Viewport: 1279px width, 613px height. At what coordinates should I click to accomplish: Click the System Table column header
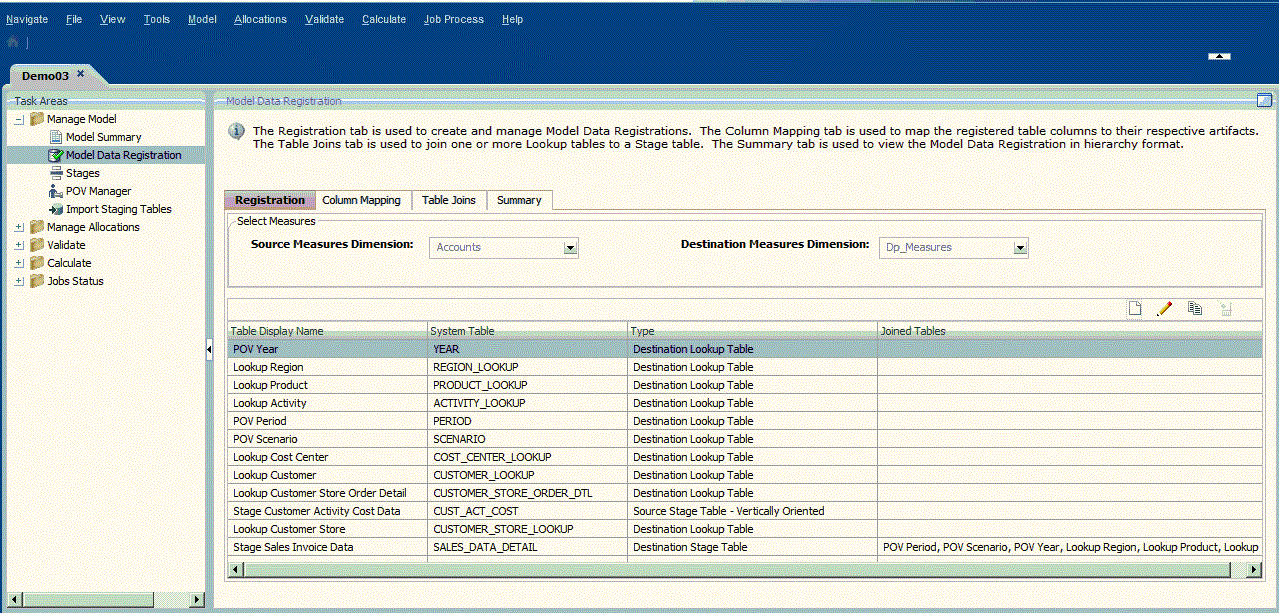pyautogui.click(x=527, y=331)
